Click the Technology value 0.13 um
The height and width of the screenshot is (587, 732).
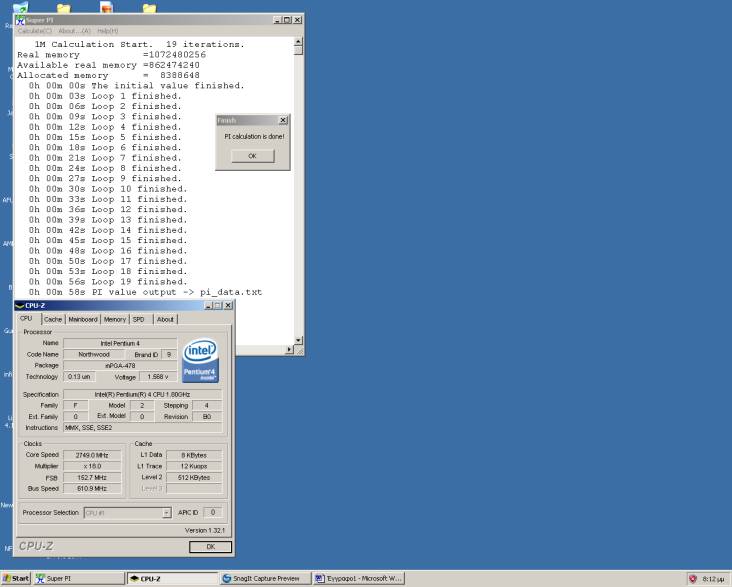(79, 376)
